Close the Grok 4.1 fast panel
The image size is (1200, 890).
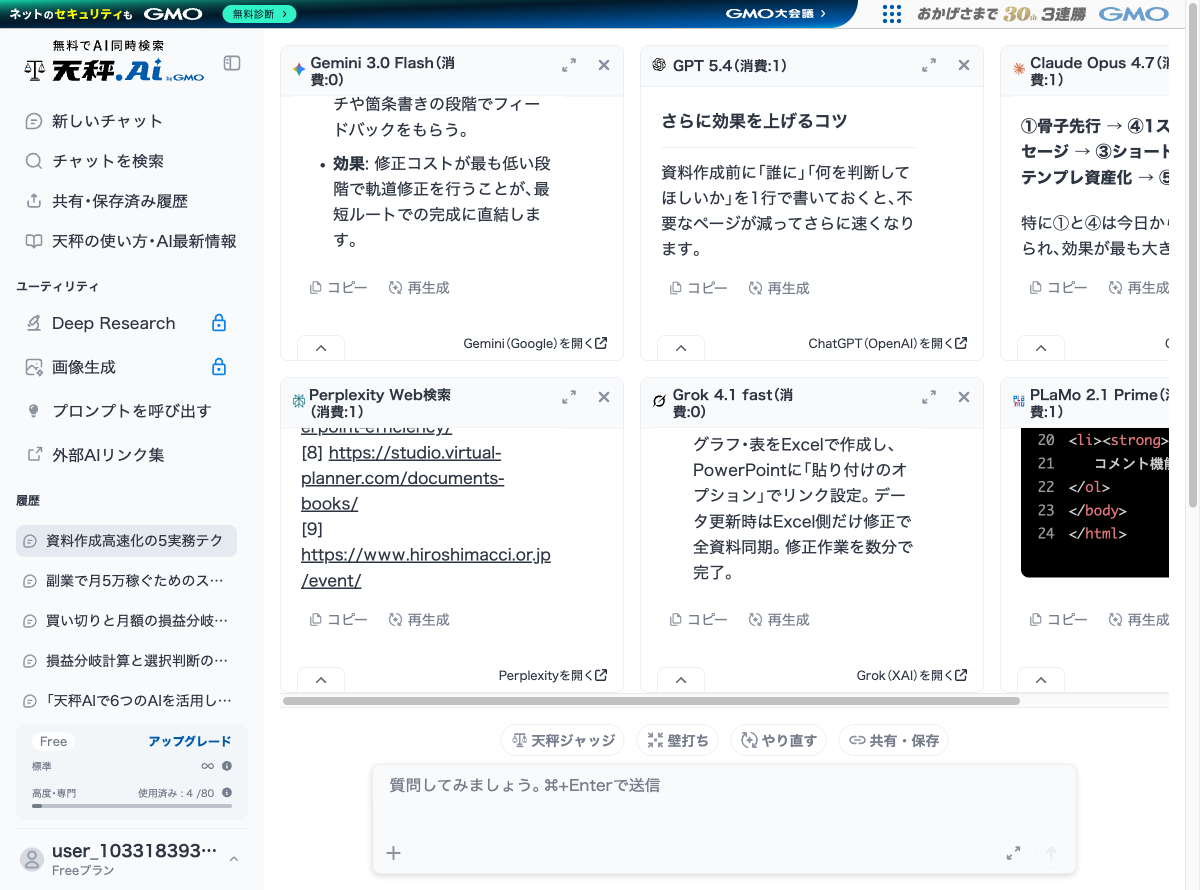(964, 397)
